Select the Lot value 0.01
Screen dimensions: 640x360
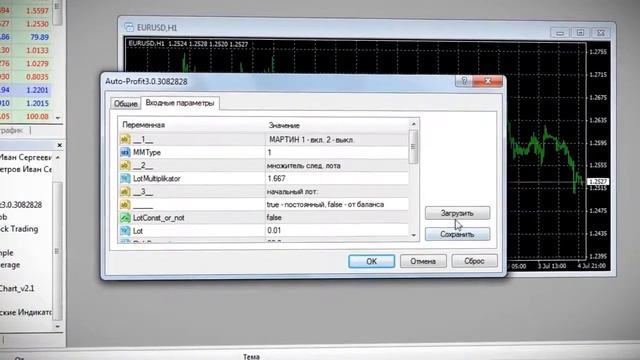tap(337, 231)
